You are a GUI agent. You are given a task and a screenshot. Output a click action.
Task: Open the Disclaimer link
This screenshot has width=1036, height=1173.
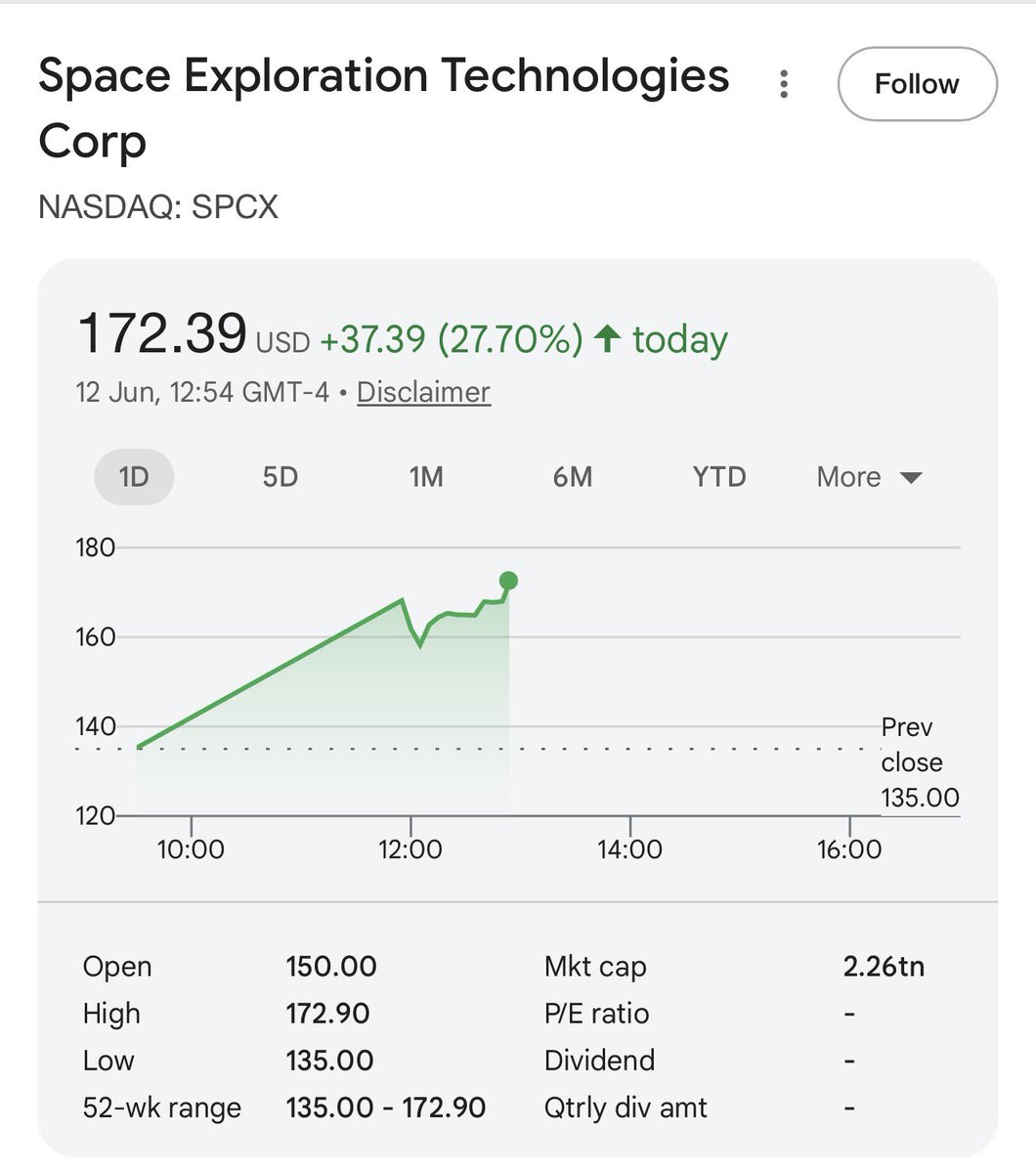423,392
